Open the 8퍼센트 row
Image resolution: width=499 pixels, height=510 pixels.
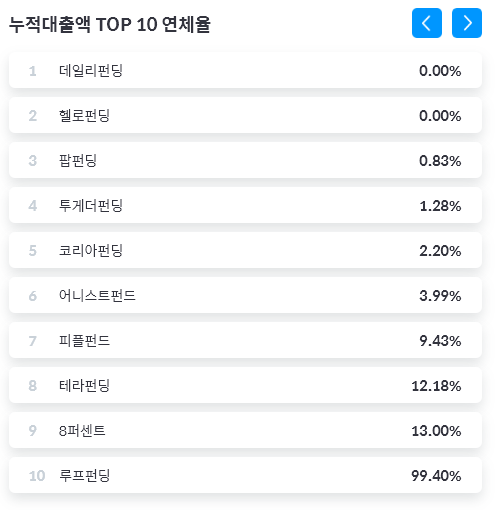[x=245, y=430]
